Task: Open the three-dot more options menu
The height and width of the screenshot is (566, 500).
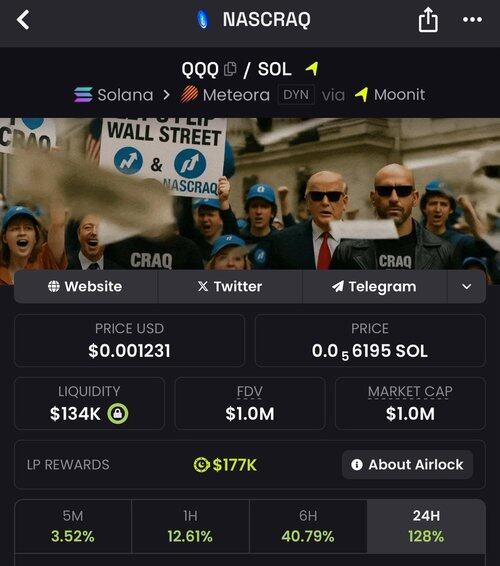Action: [472, 19]
